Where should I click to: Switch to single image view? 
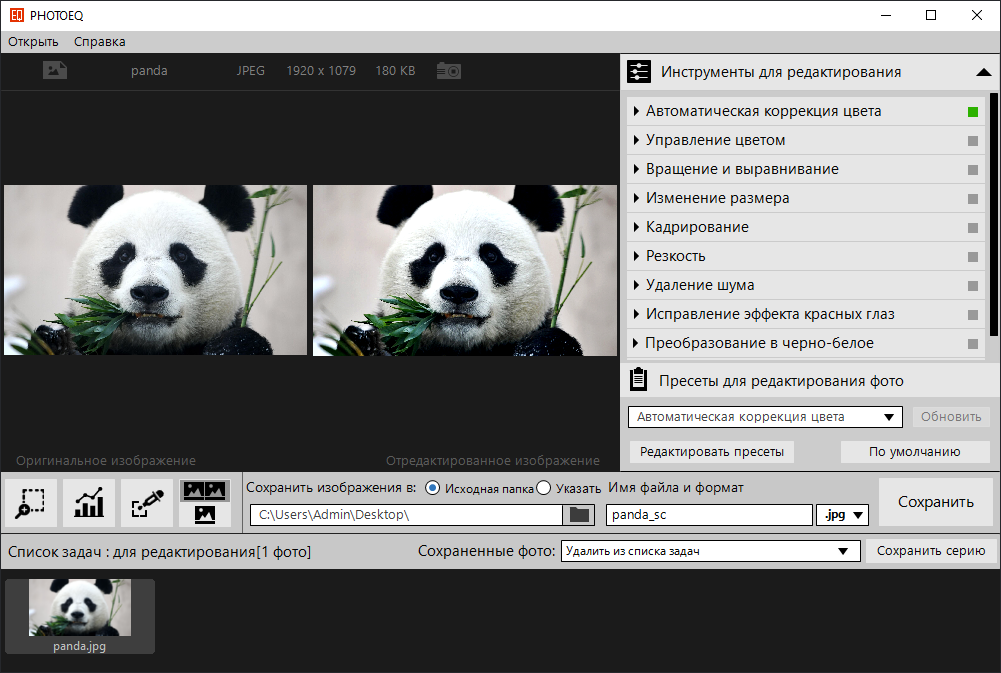[205, 514]
